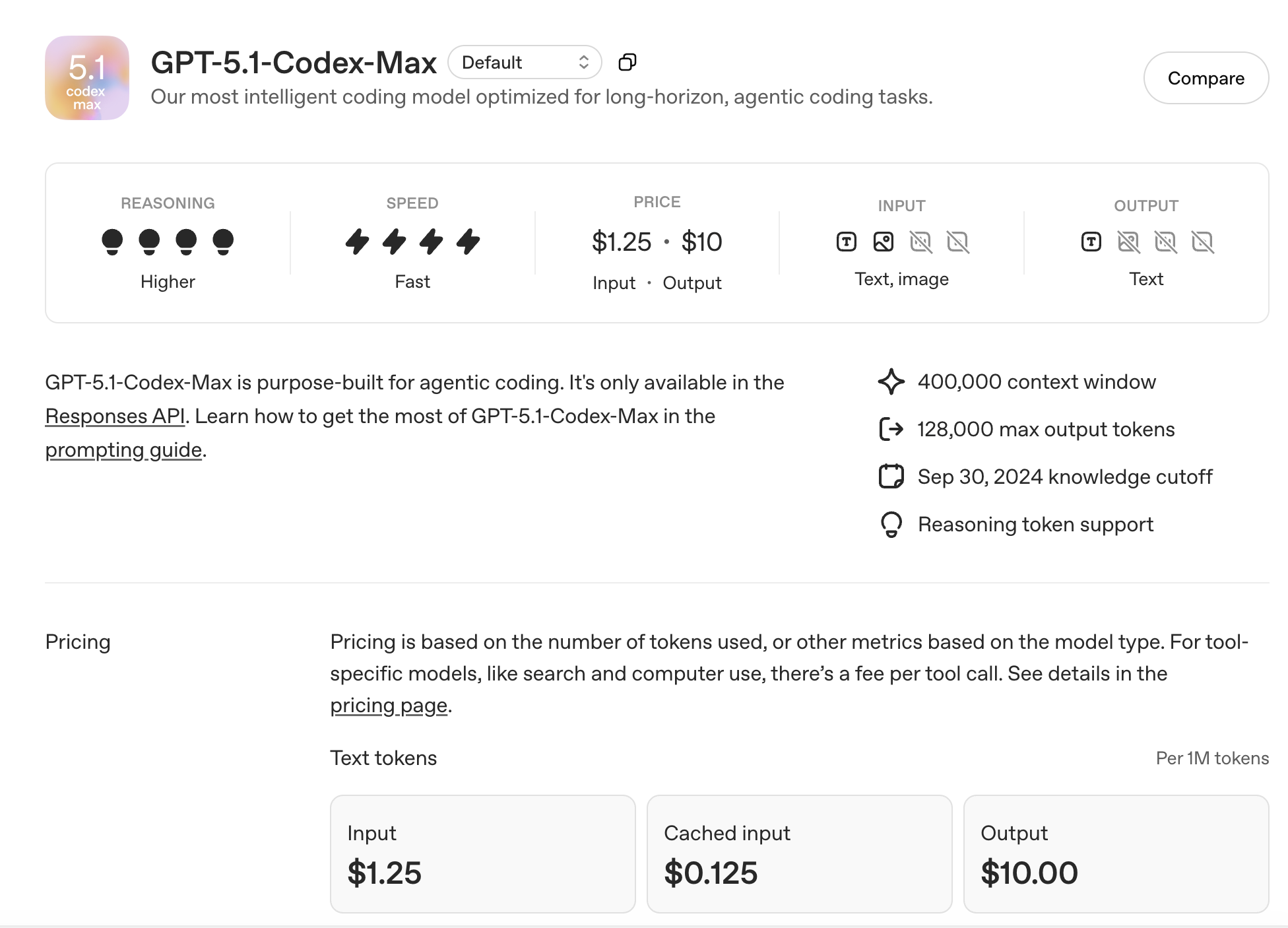
Task: Follow the pricing page link
Action: pos(389,706)
